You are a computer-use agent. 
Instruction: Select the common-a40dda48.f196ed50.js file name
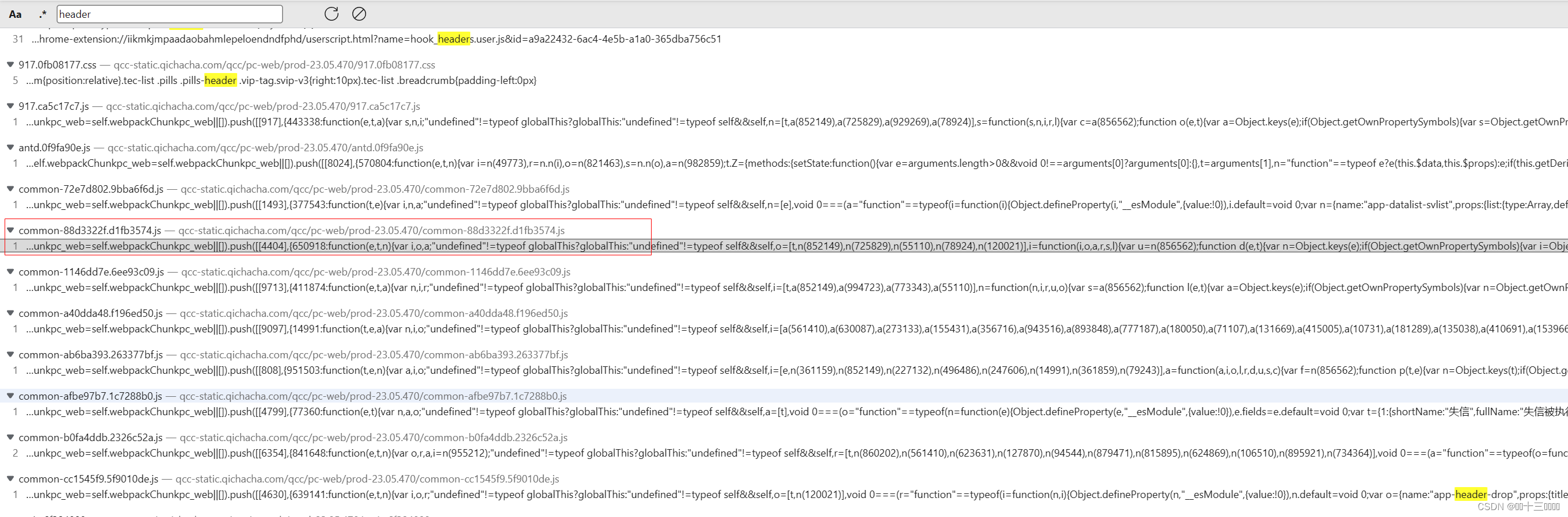point(91,313)
